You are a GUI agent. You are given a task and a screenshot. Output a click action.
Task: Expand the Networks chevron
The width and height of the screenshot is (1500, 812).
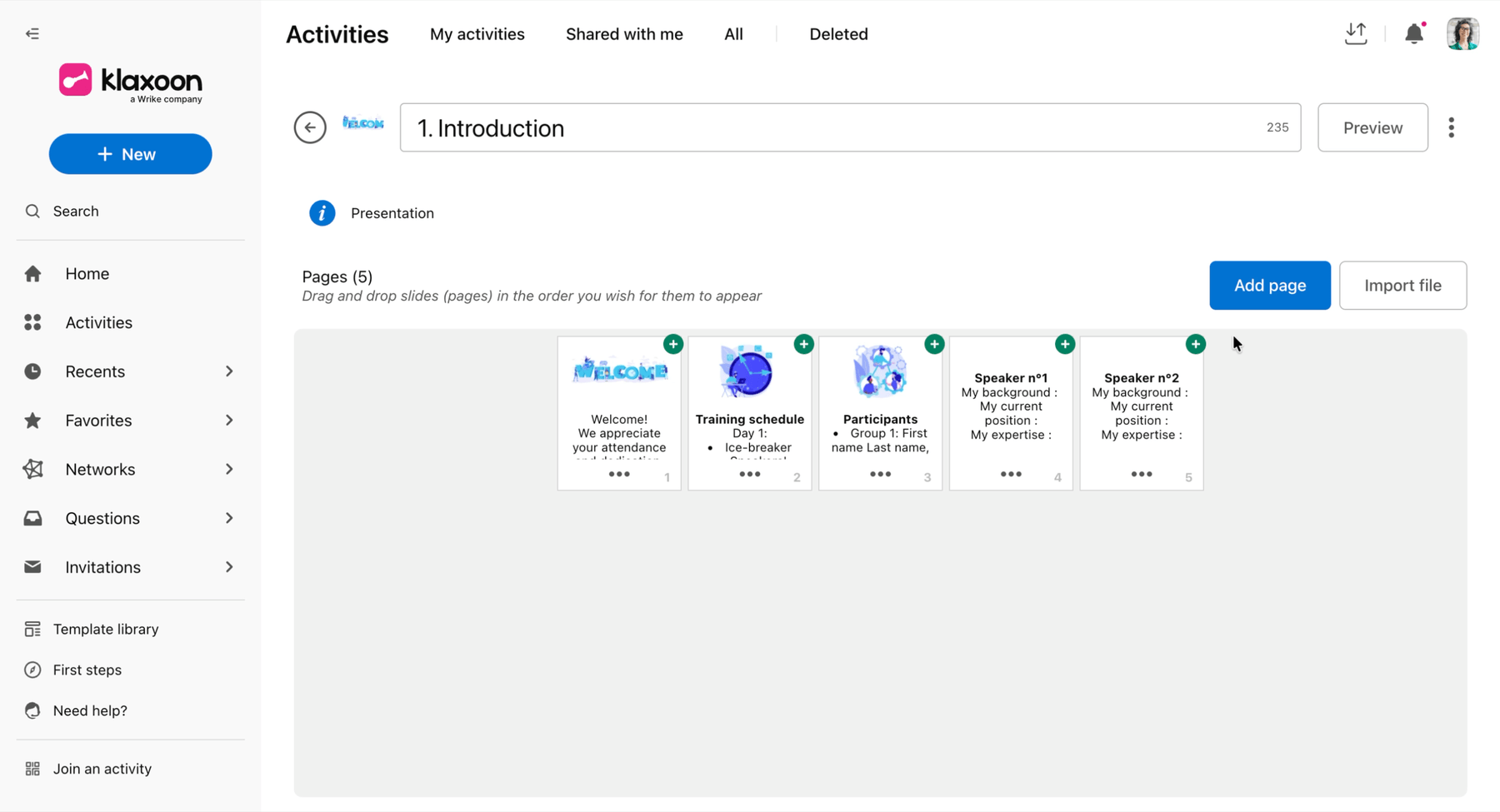229,470
